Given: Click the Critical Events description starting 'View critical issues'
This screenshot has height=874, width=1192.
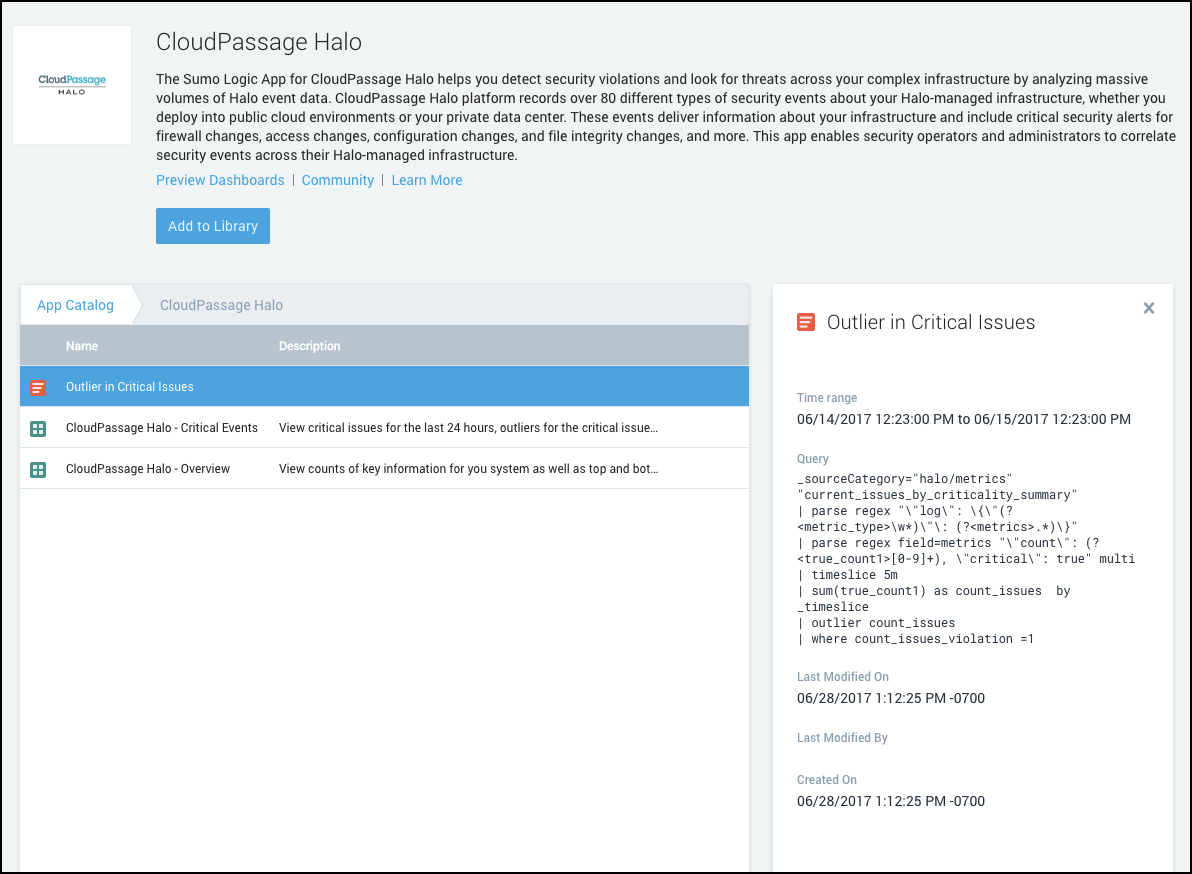Looking at the screenshot, I should click(468, 428).
